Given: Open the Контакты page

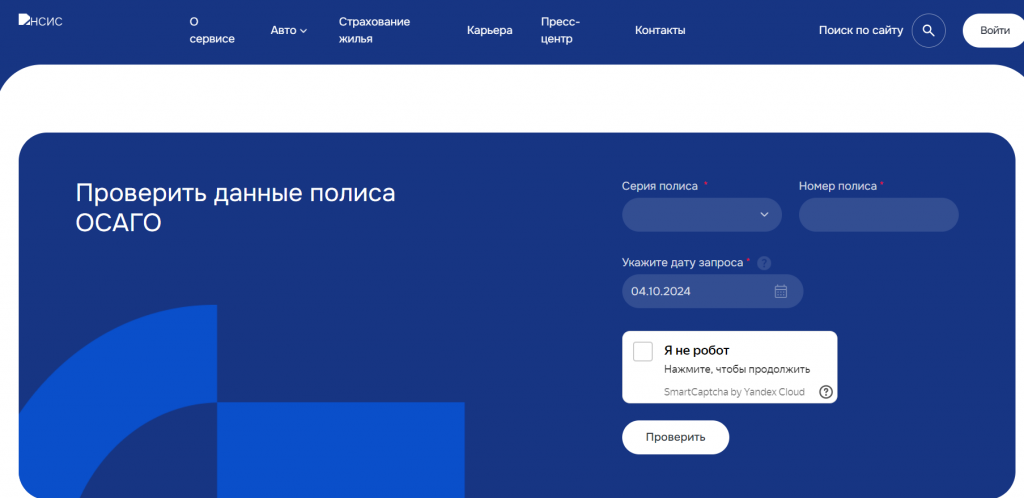Looking at the screenshot, I should (660, 30).
